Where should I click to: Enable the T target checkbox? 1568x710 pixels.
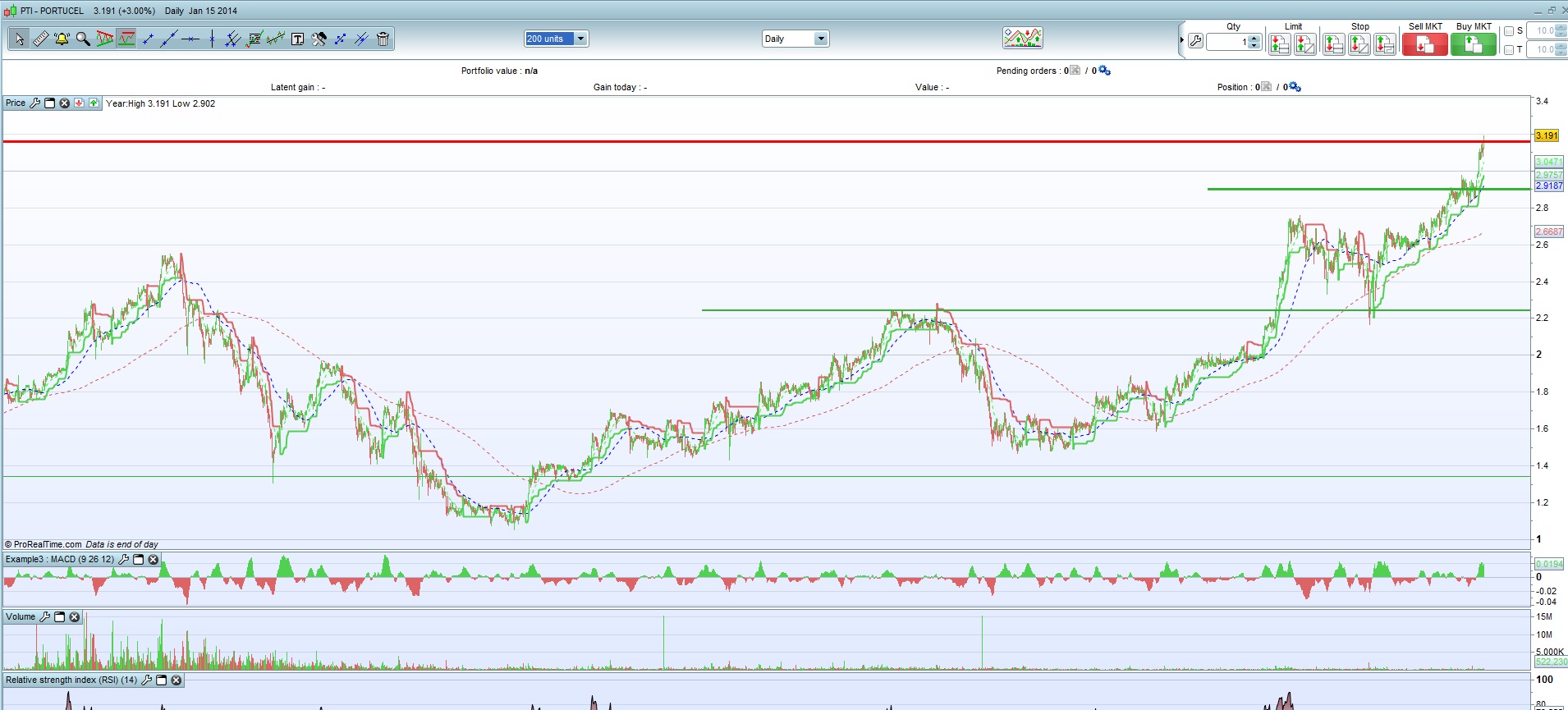click(x=1509, y=49)
